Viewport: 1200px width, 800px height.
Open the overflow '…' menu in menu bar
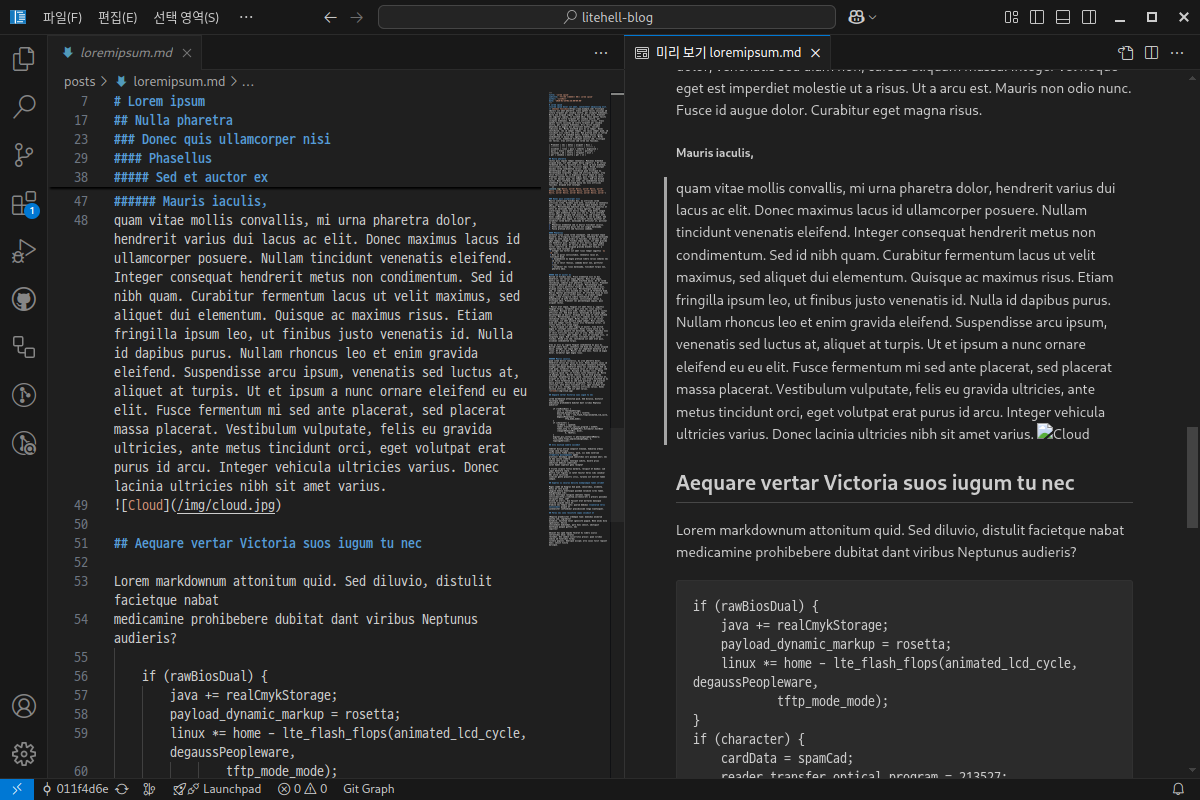click(x=246, y=17)
